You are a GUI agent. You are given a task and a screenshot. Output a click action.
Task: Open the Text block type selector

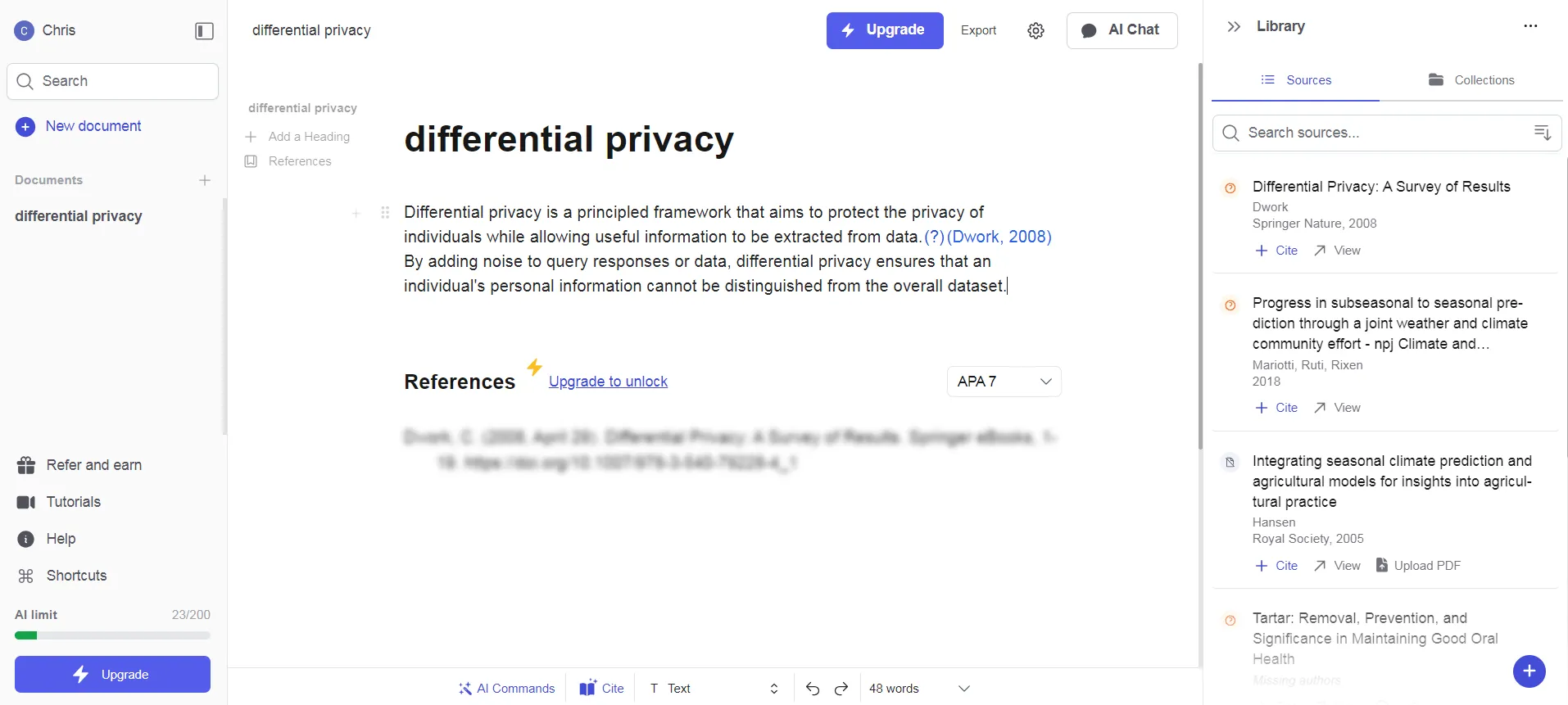pos(713,689)
